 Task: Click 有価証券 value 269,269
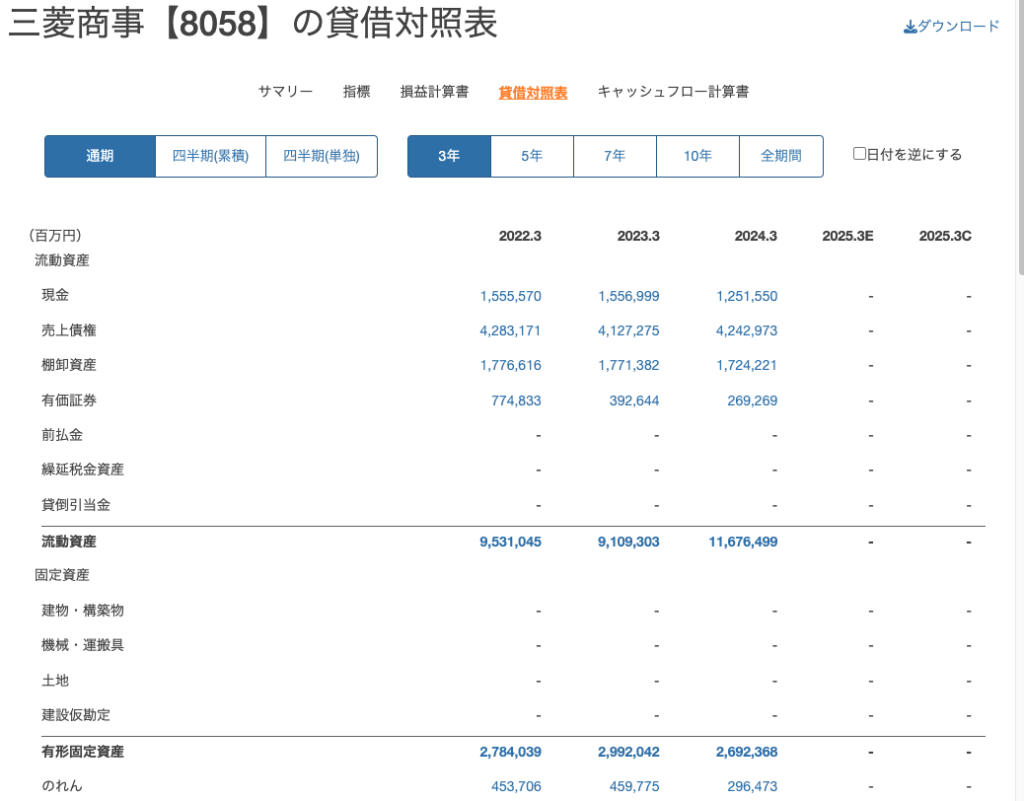coord(753,401)
